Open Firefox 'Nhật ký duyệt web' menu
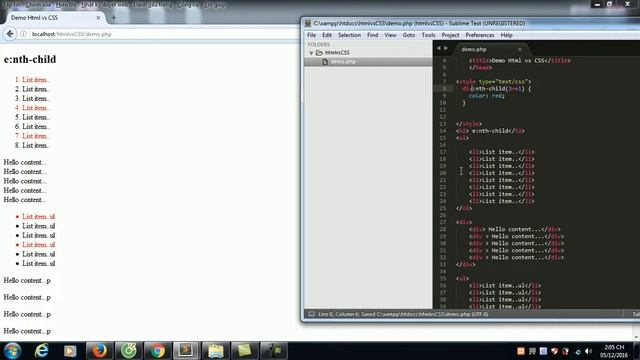The image size is (640, 360). (x=104, y=4)
